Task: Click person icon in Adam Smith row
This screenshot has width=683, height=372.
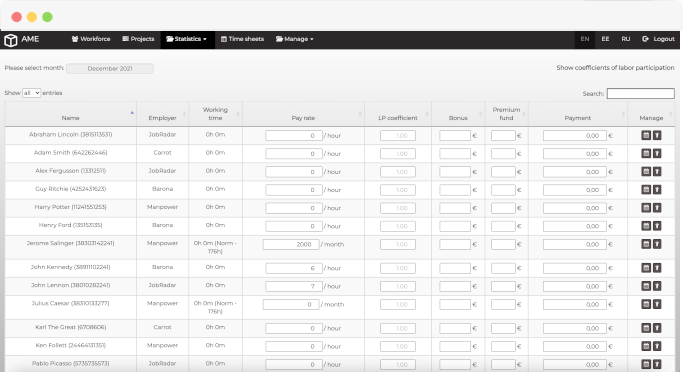Action: tap(657, 153)
